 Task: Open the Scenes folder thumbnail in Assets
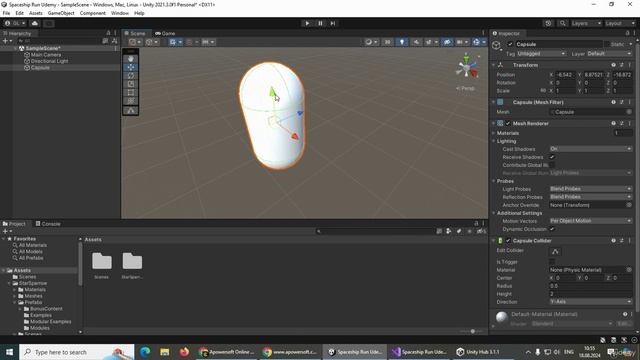click(102, 262)
